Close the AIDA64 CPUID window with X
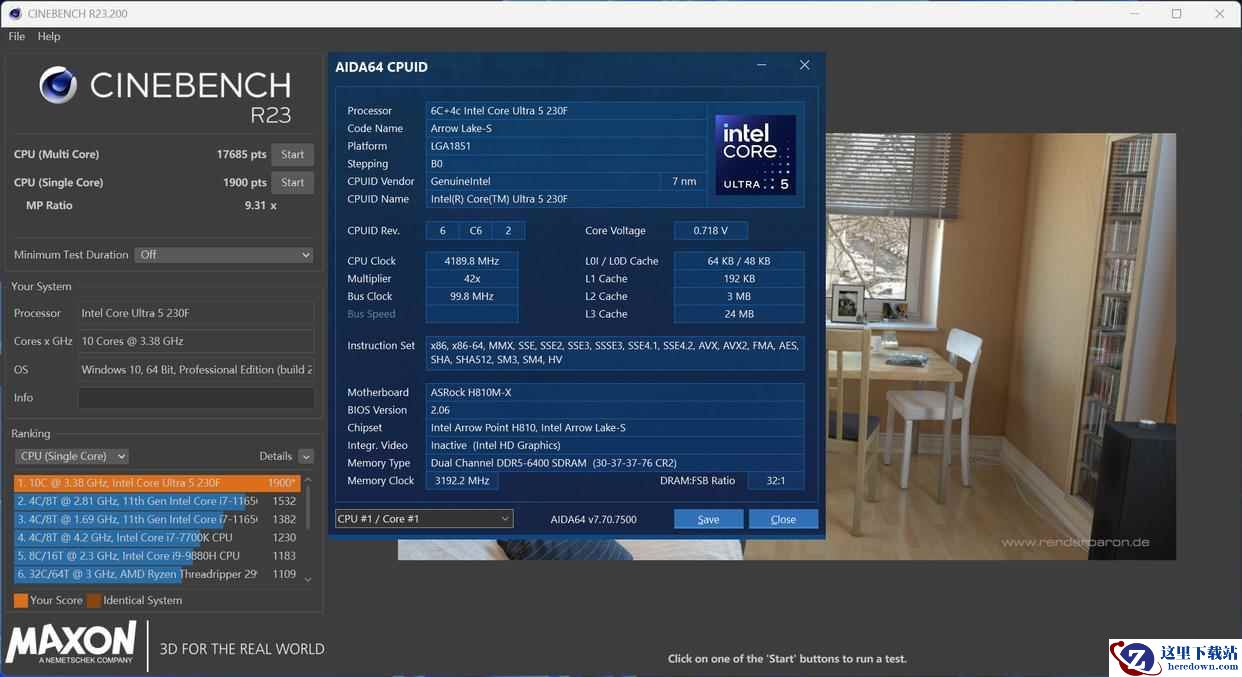 [x=804, y=65]
